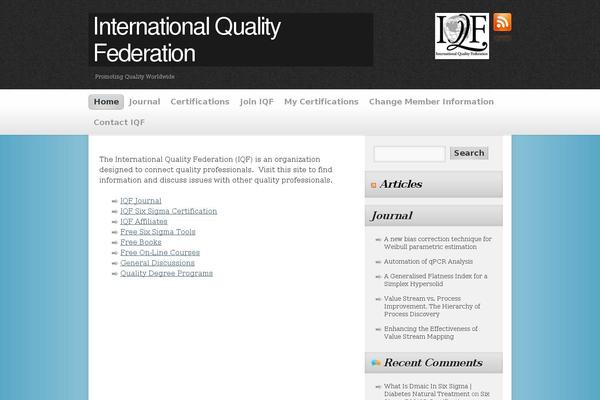The height and width of the screenshot is (400, 600).
Task: Click the orange RSS feed icon
Action: click(x=502, y=22)
